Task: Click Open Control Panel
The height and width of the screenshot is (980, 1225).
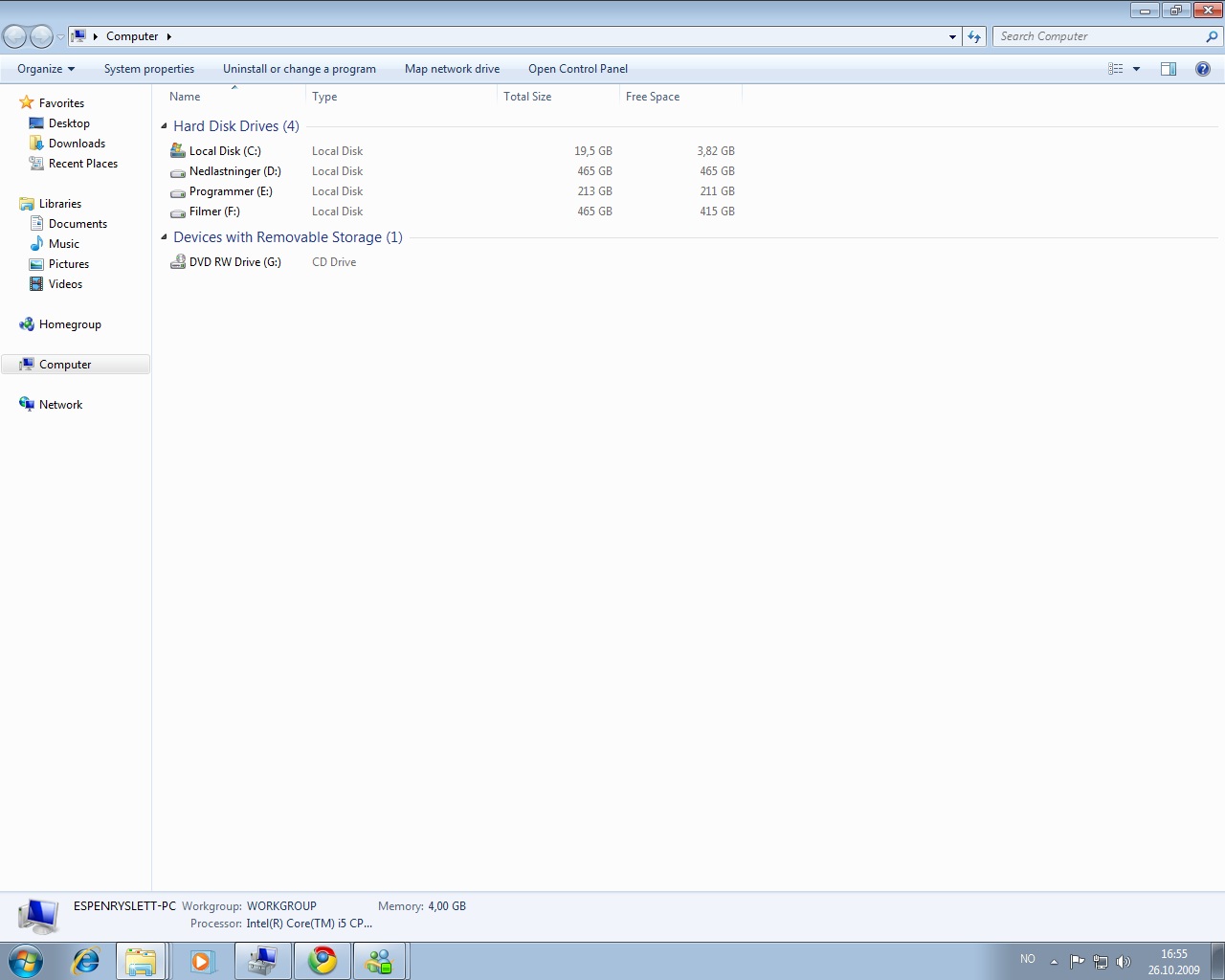Action: pyautogui.click(x=578, y=69)
